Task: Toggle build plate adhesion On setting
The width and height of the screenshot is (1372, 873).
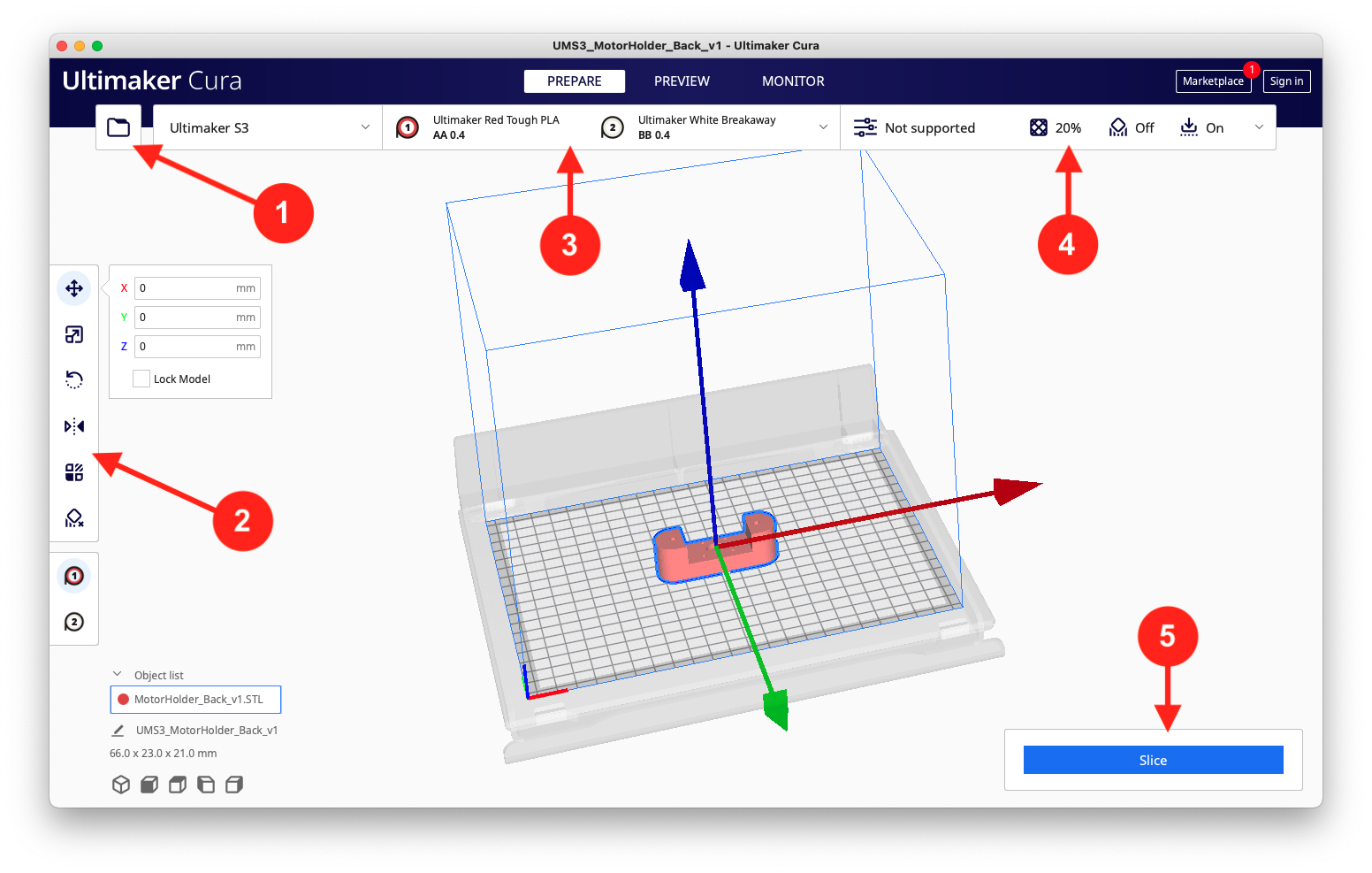Action: pos(1202,127)
